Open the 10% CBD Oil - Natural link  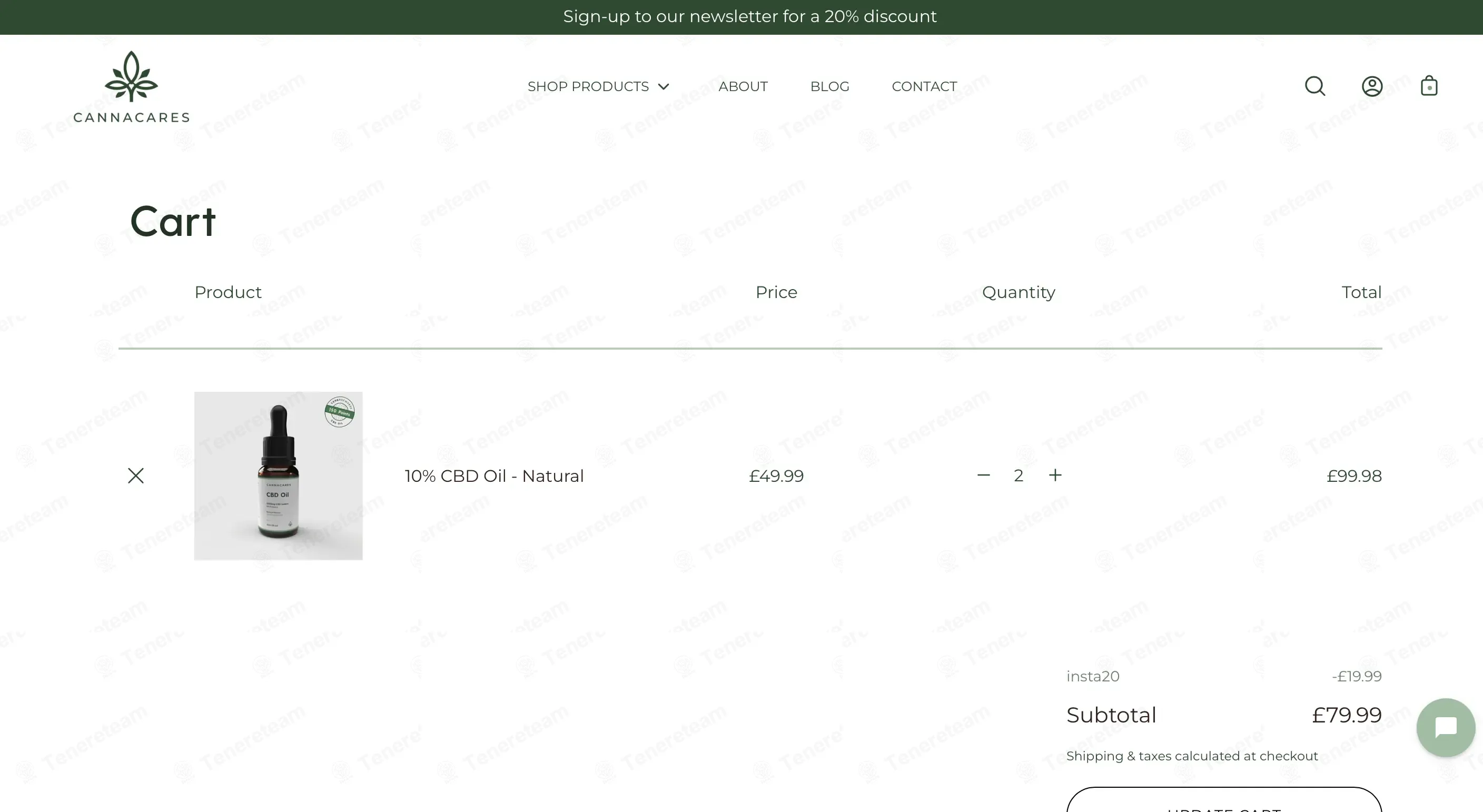pyautogui.click(x=494, y=476)
